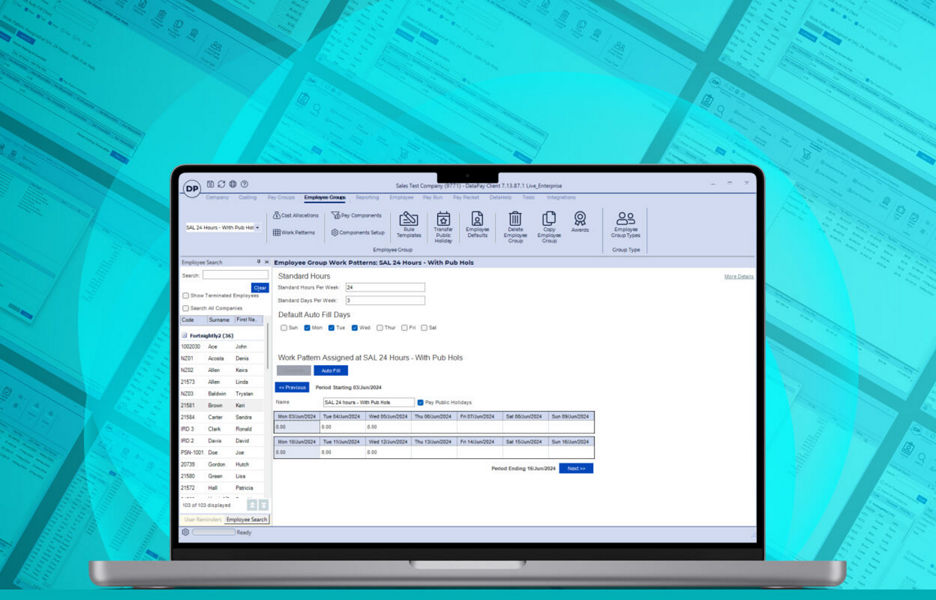Click the DP application logo button

(192, 189)
